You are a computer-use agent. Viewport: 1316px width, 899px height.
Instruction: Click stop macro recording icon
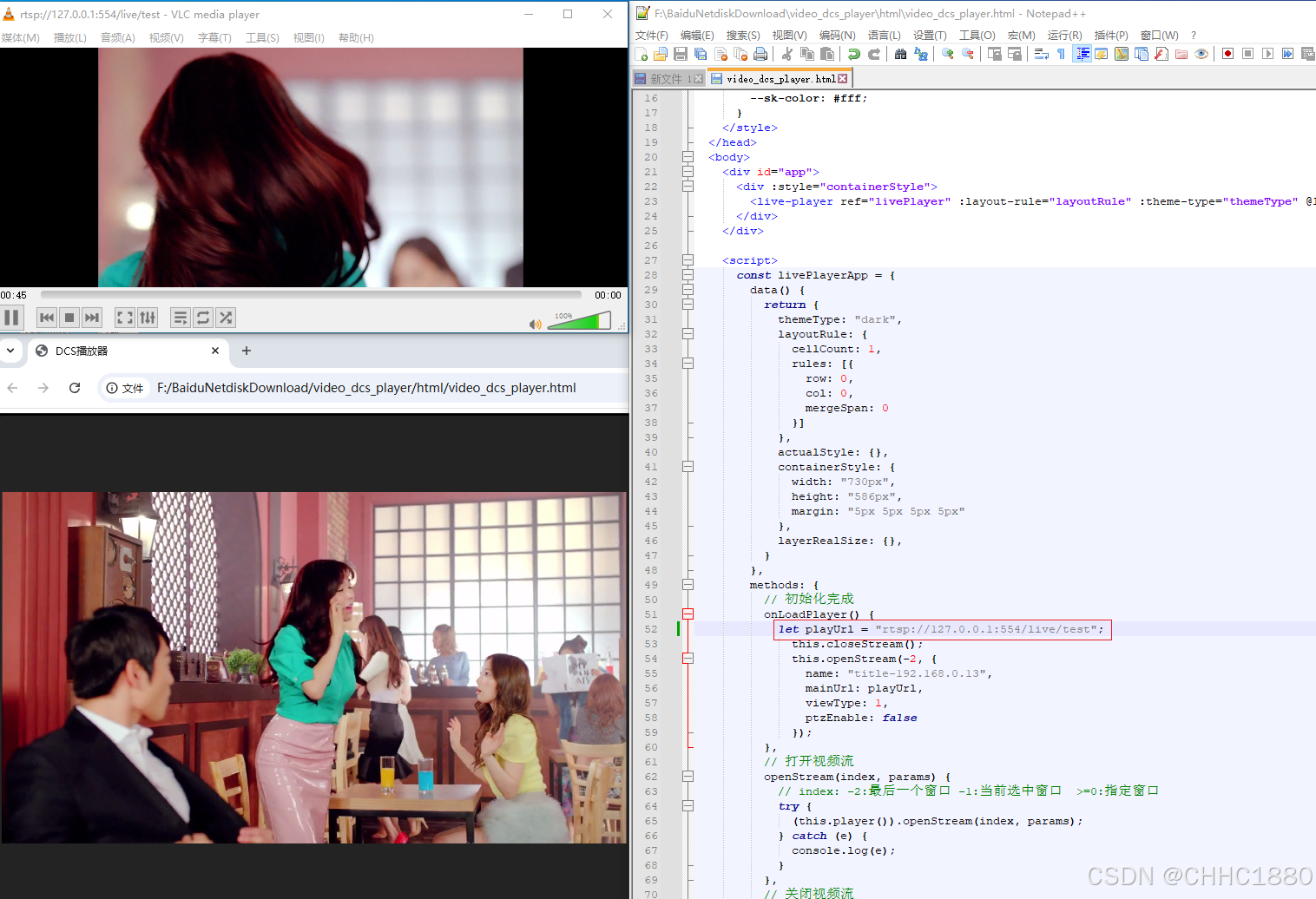1248,54
